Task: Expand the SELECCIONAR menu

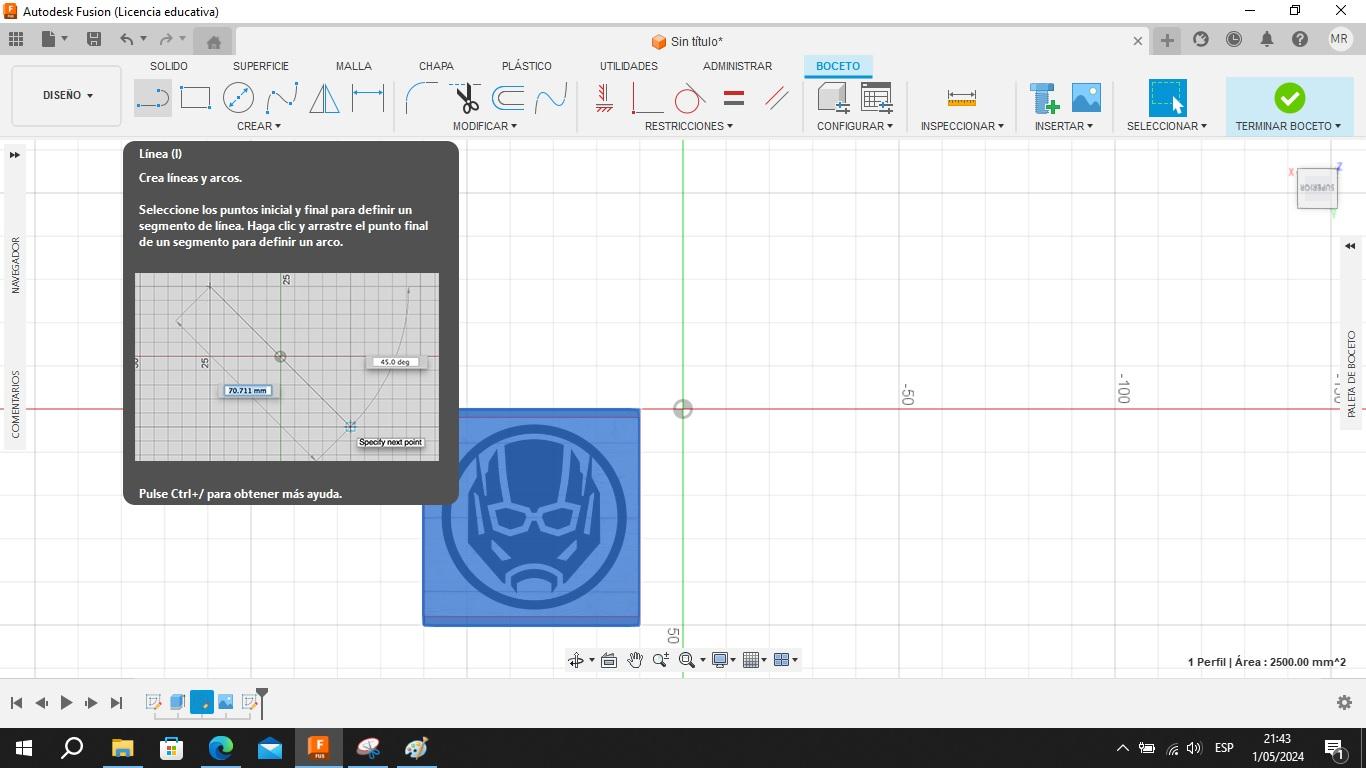Action: (x=1167, y=126)
